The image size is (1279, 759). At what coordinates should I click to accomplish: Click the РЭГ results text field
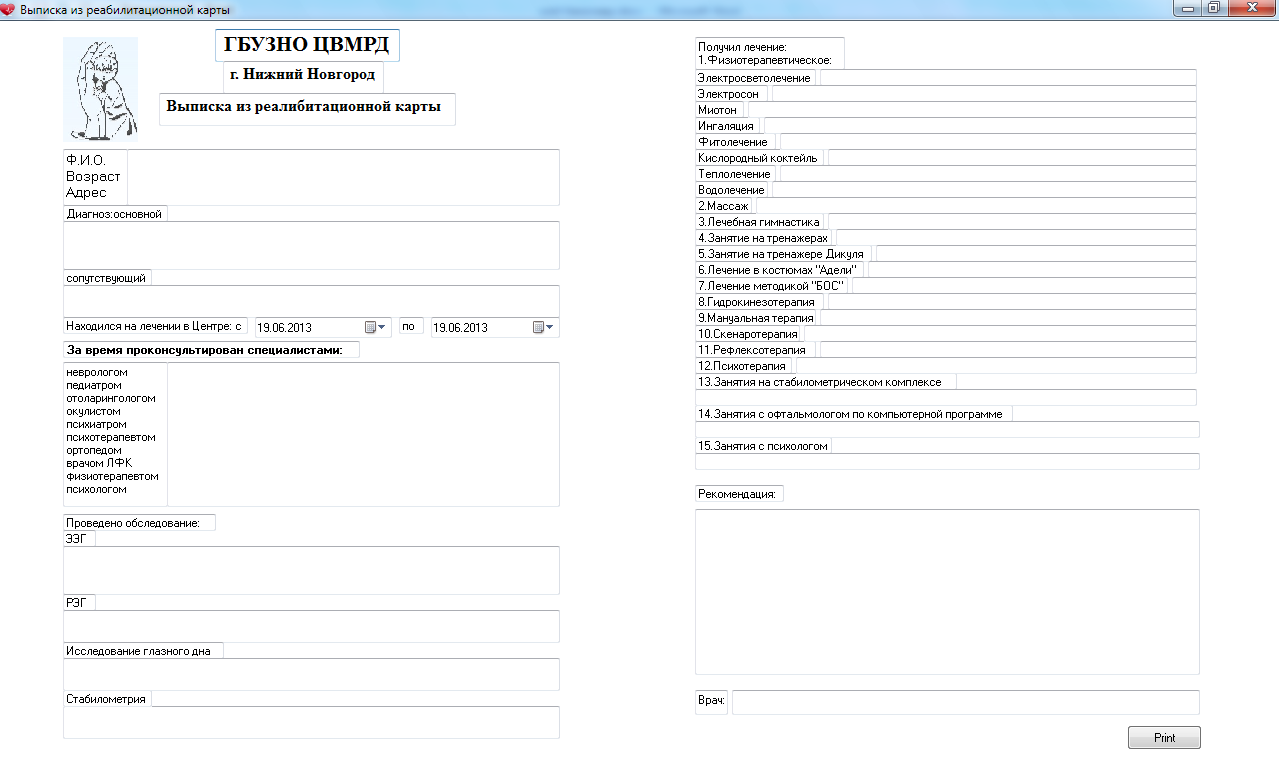[311, 626]
